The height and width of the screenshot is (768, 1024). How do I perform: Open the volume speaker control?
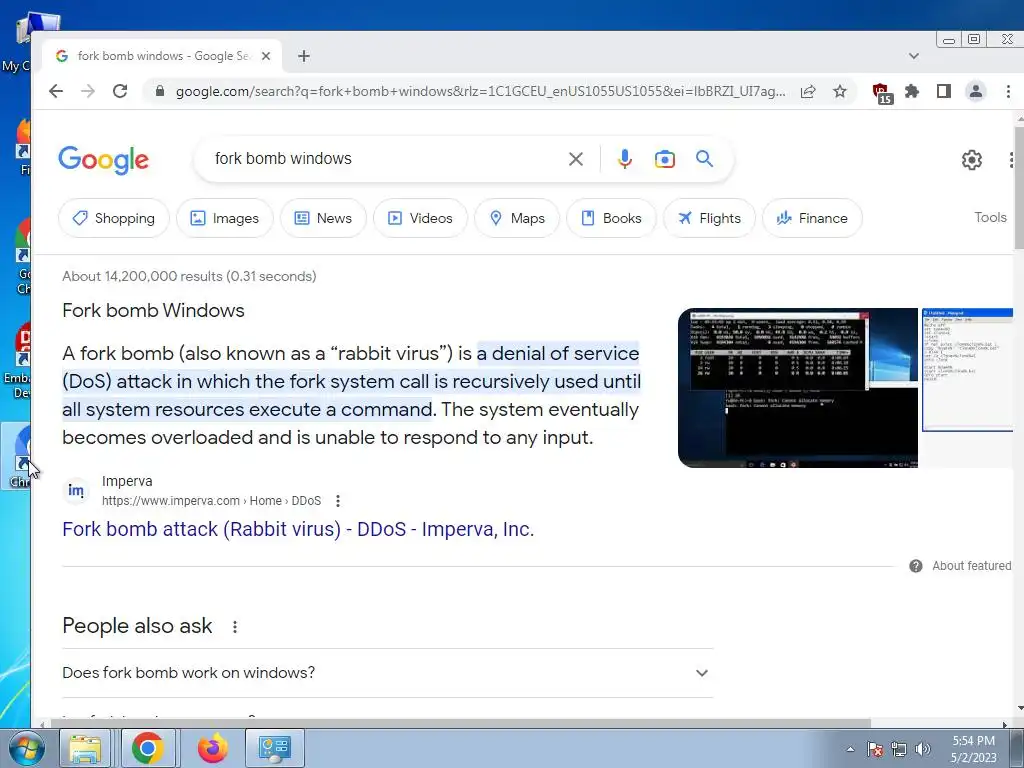pos(923,749)
